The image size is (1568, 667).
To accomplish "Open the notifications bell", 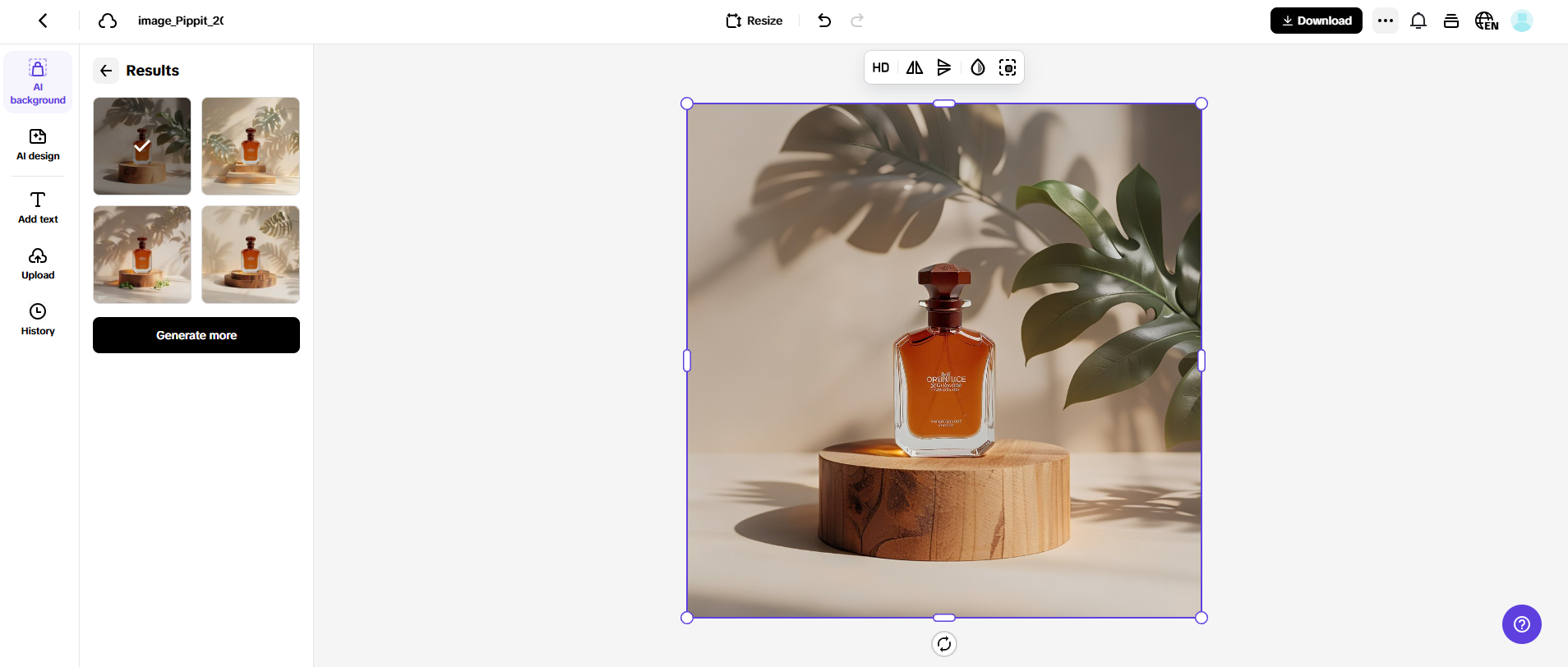I will pyautogui.click(x=1418, y=21).
